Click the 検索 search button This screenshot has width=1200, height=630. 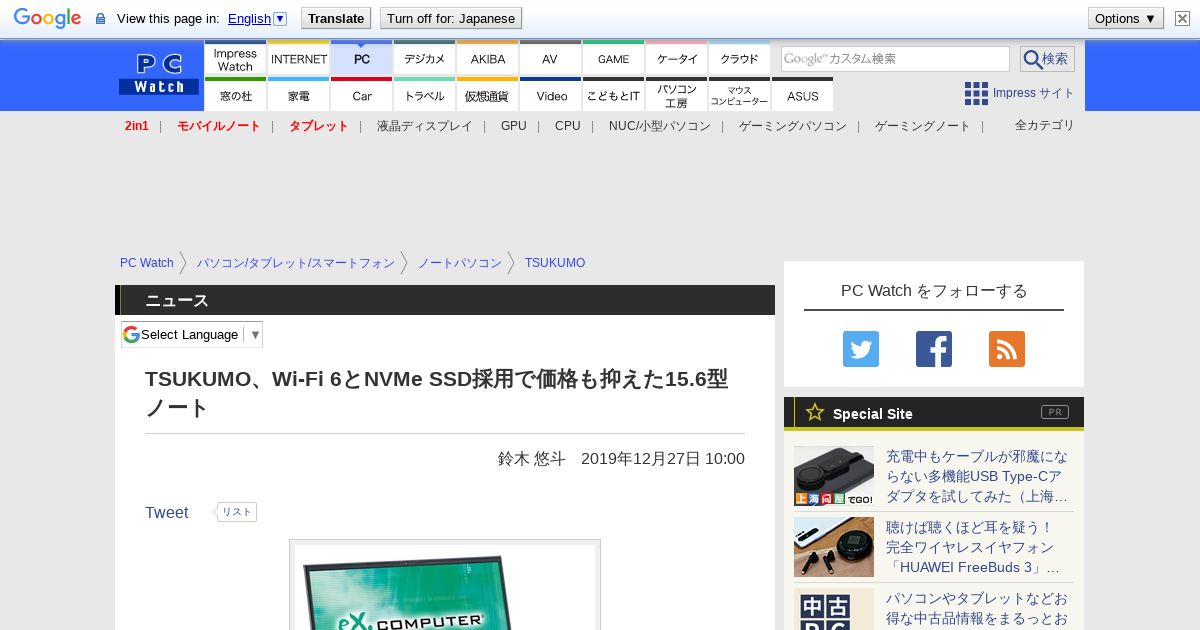tap(1047, 59)
